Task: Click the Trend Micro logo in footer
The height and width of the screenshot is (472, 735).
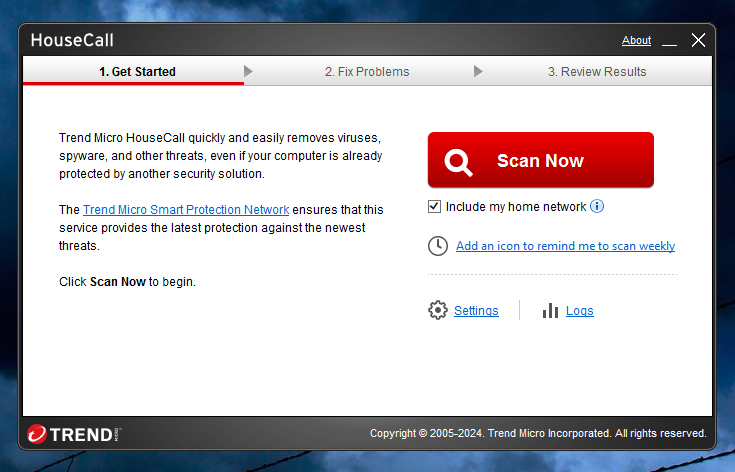Action: pyautogui.click(x=74, y=435)
